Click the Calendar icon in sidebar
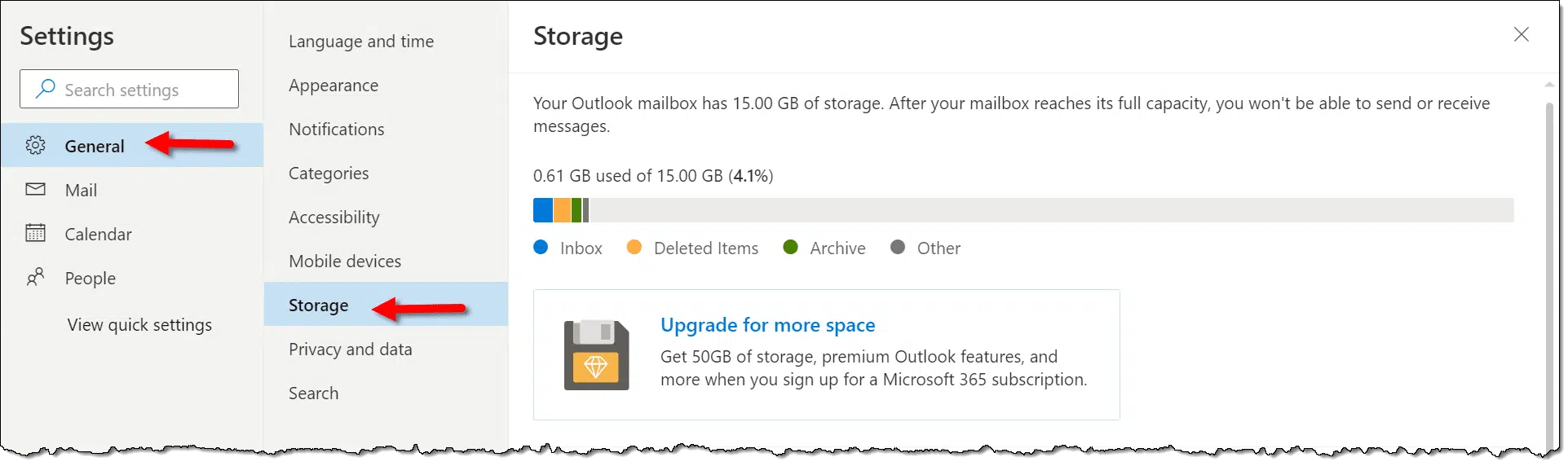The image size is (1568, 466). 35,234
